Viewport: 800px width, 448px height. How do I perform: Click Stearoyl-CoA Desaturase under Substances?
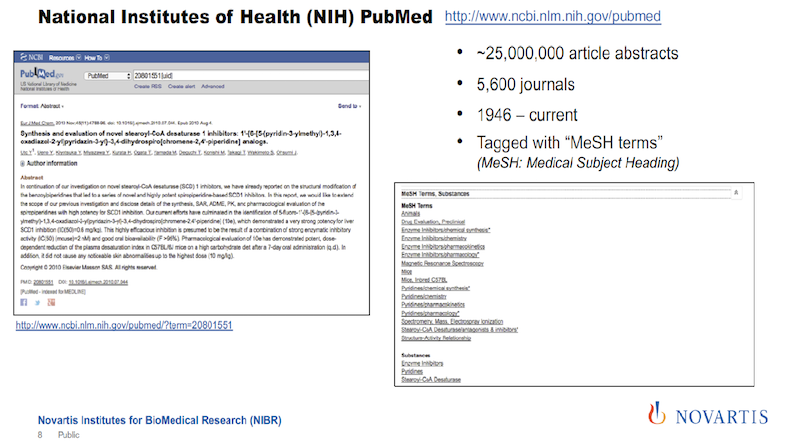click(431, 380)
